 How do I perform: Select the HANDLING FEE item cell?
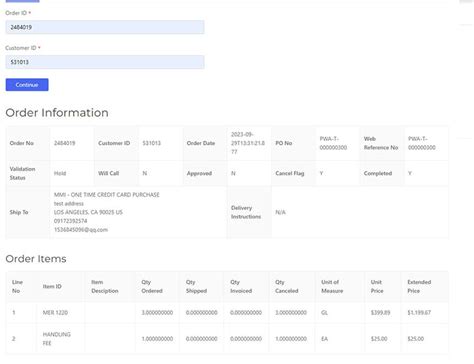57,339
